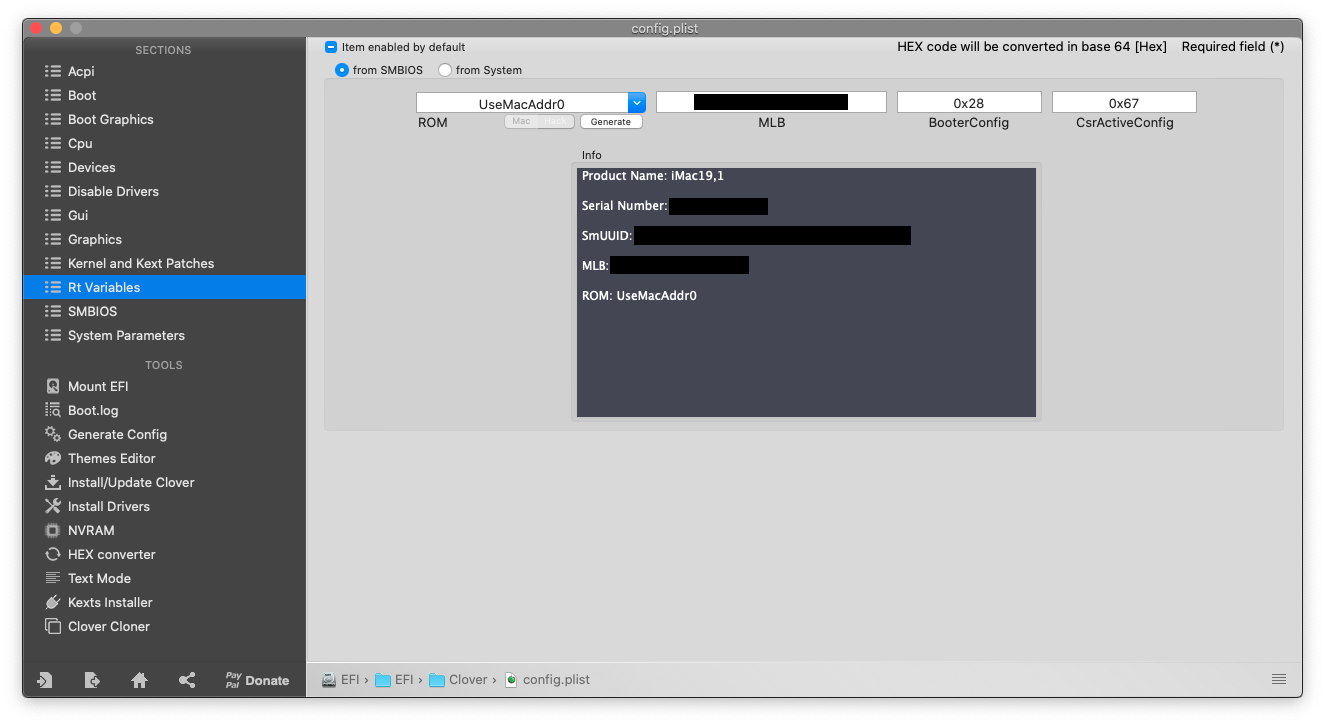Click config.plist file in path bar

pyautogui.click(x=547, y=680)
